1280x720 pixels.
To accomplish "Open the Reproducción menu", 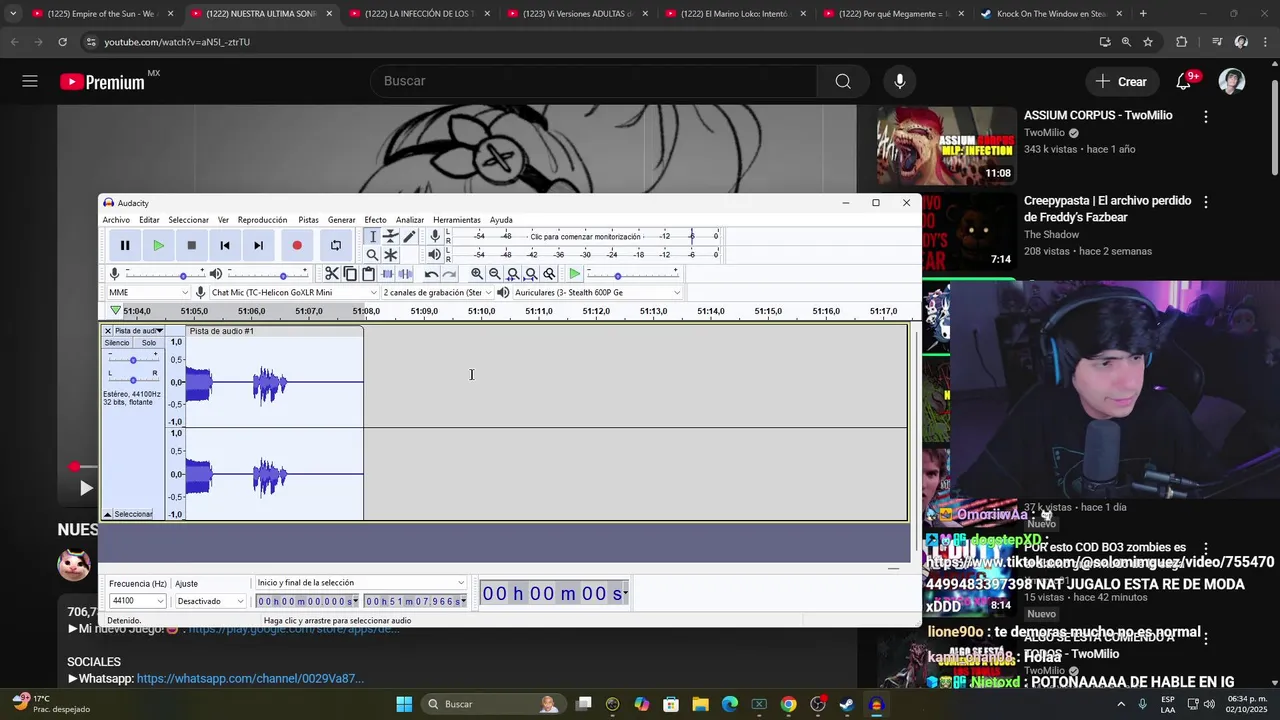I will (x=262, y=220).
